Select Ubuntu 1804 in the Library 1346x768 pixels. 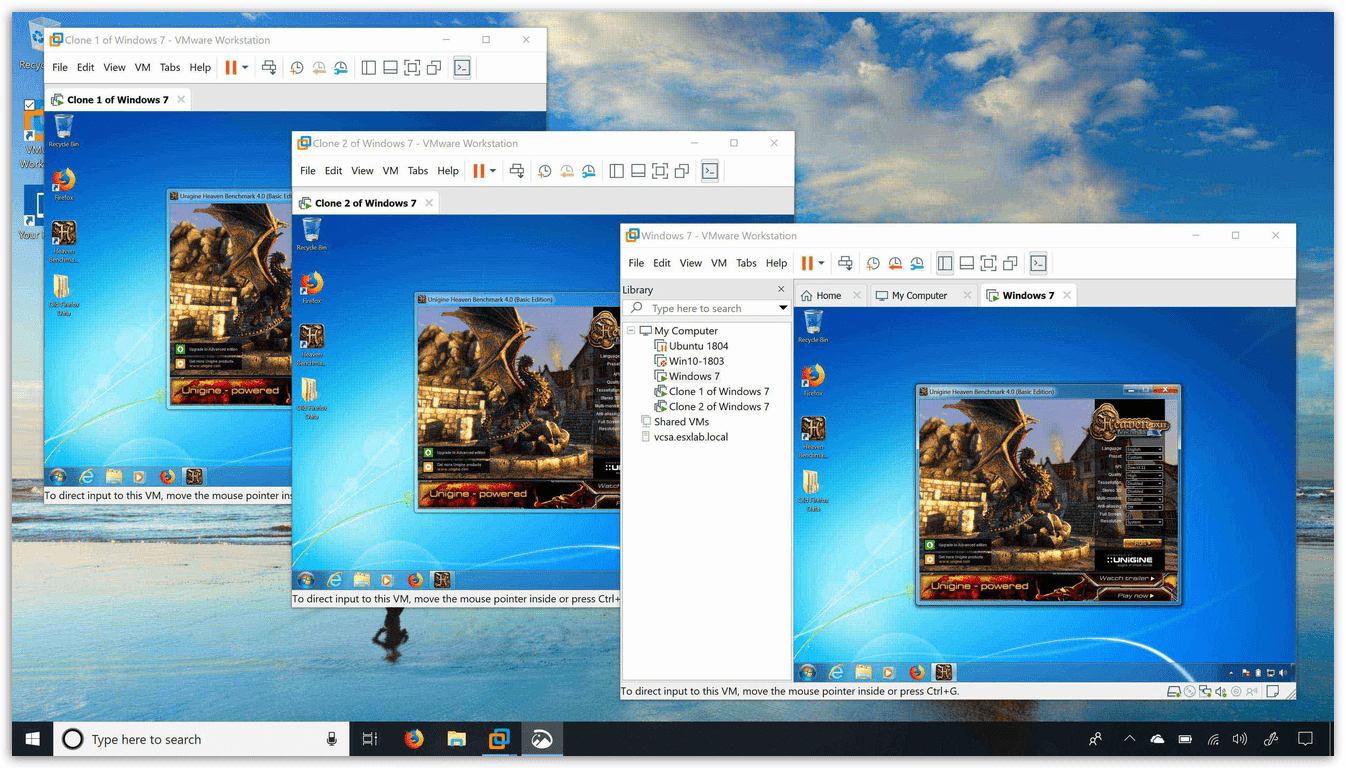pos(698,346)
